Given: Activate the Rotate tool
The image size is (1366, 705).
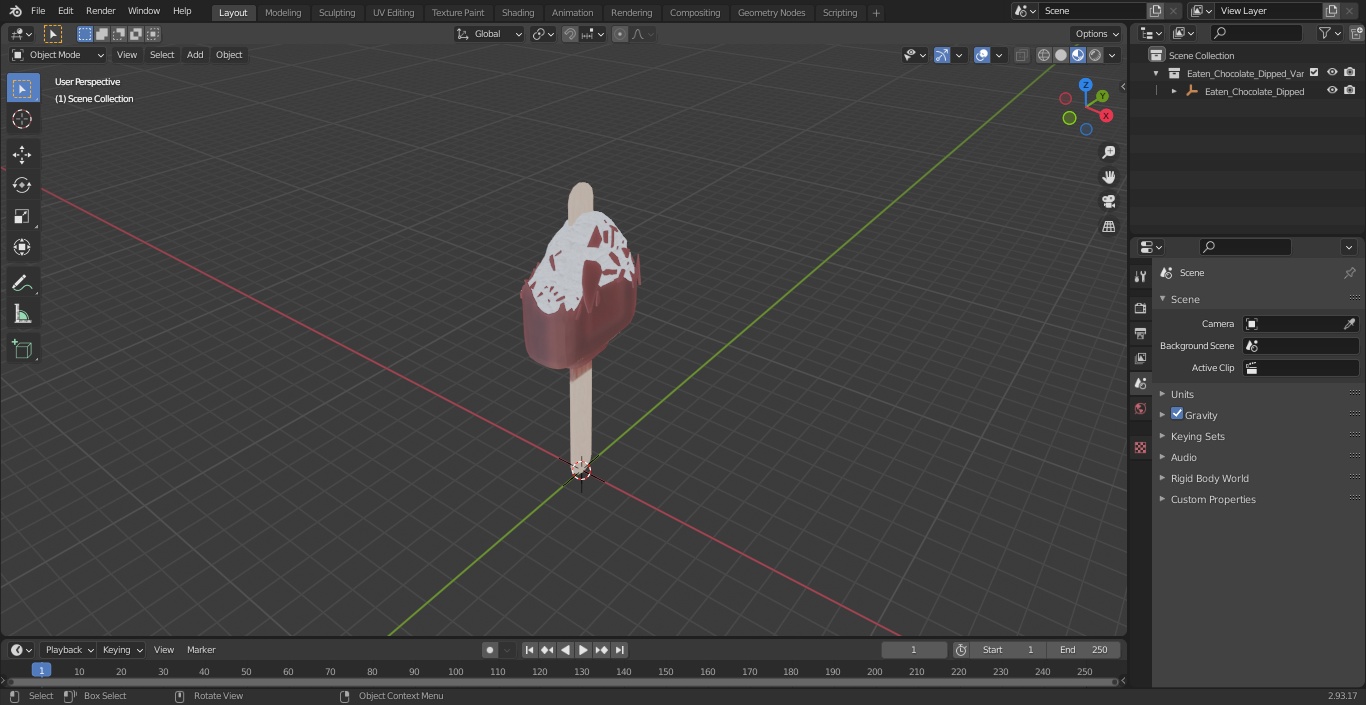Looking at the screenshot, I should click(22, 185).
